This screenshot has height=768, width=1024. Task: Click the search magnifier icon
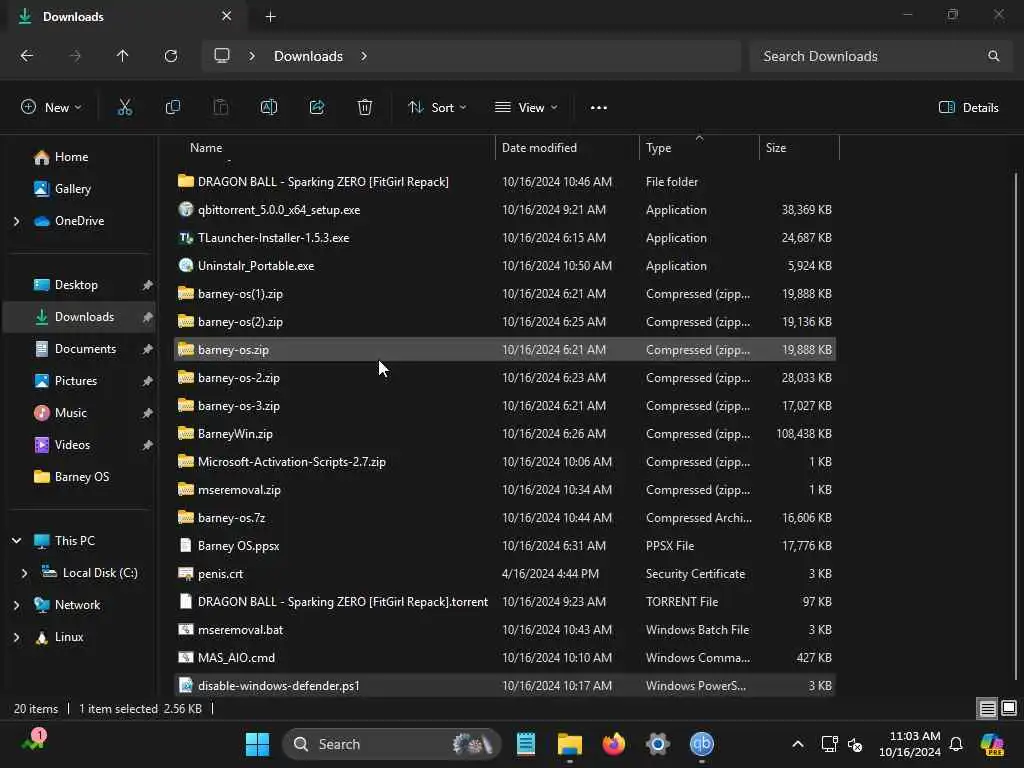(993, 56)
